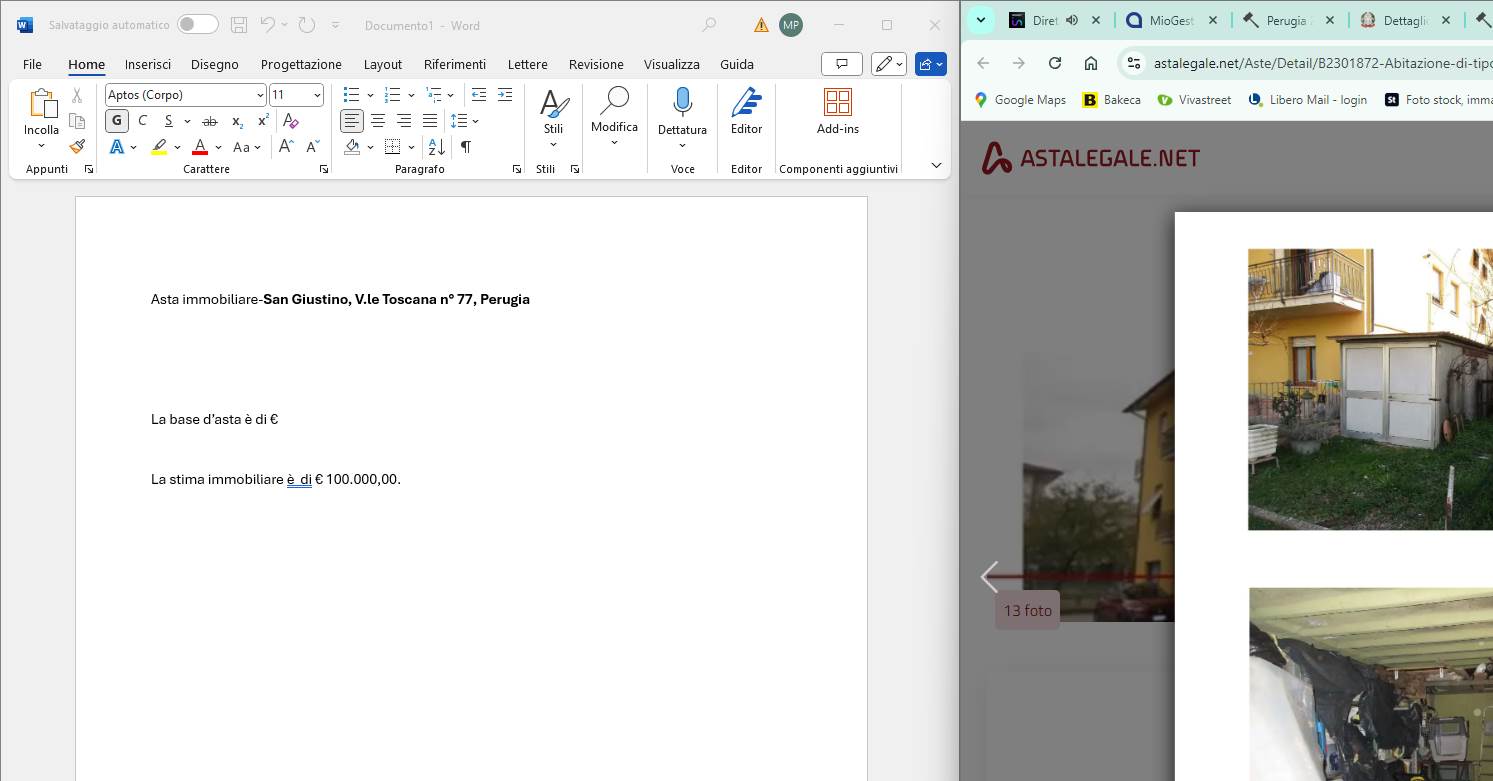Image resolution: width=1493 pixels, height=781 pixels.
Task: Pick the yellow text highlight color
Action: [x=159, y=147]
